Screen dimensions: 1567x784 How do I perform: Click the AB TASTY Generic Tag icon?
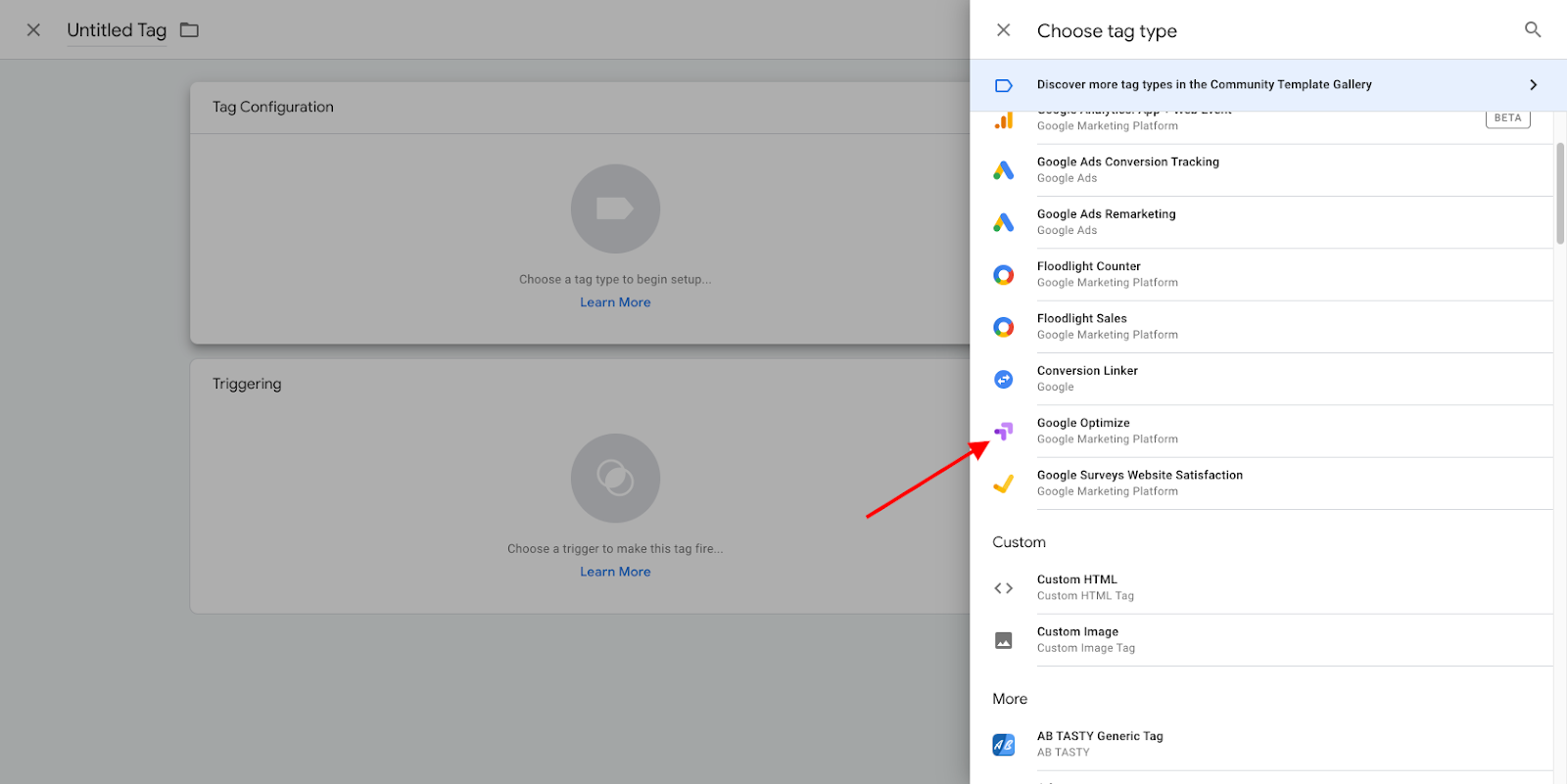tap(1003, 745)
